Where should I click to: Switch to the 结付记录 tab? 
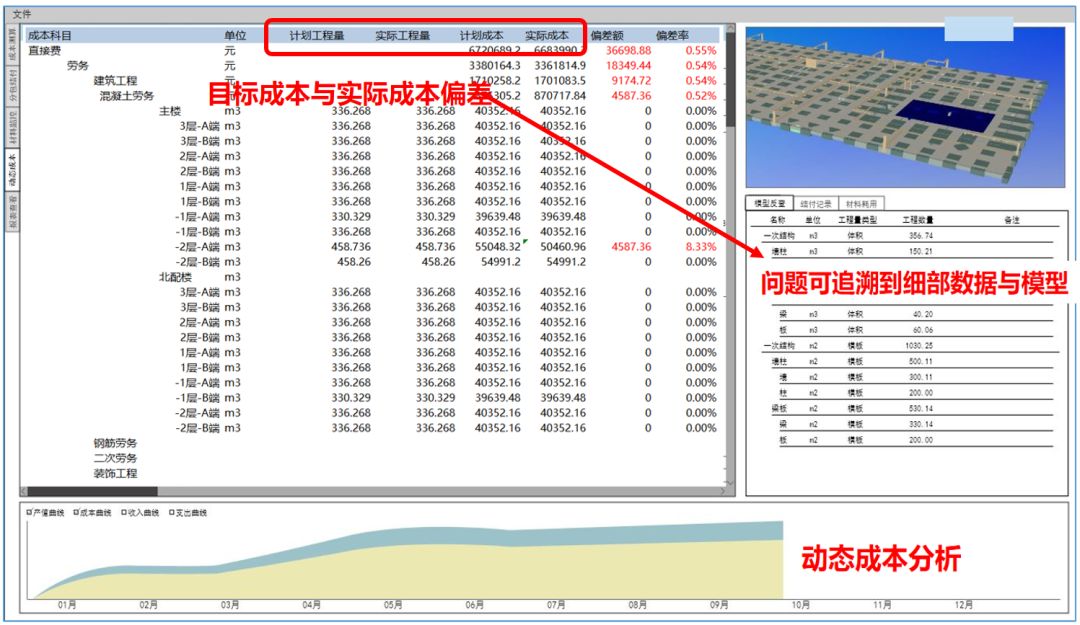tap(814, 203)
